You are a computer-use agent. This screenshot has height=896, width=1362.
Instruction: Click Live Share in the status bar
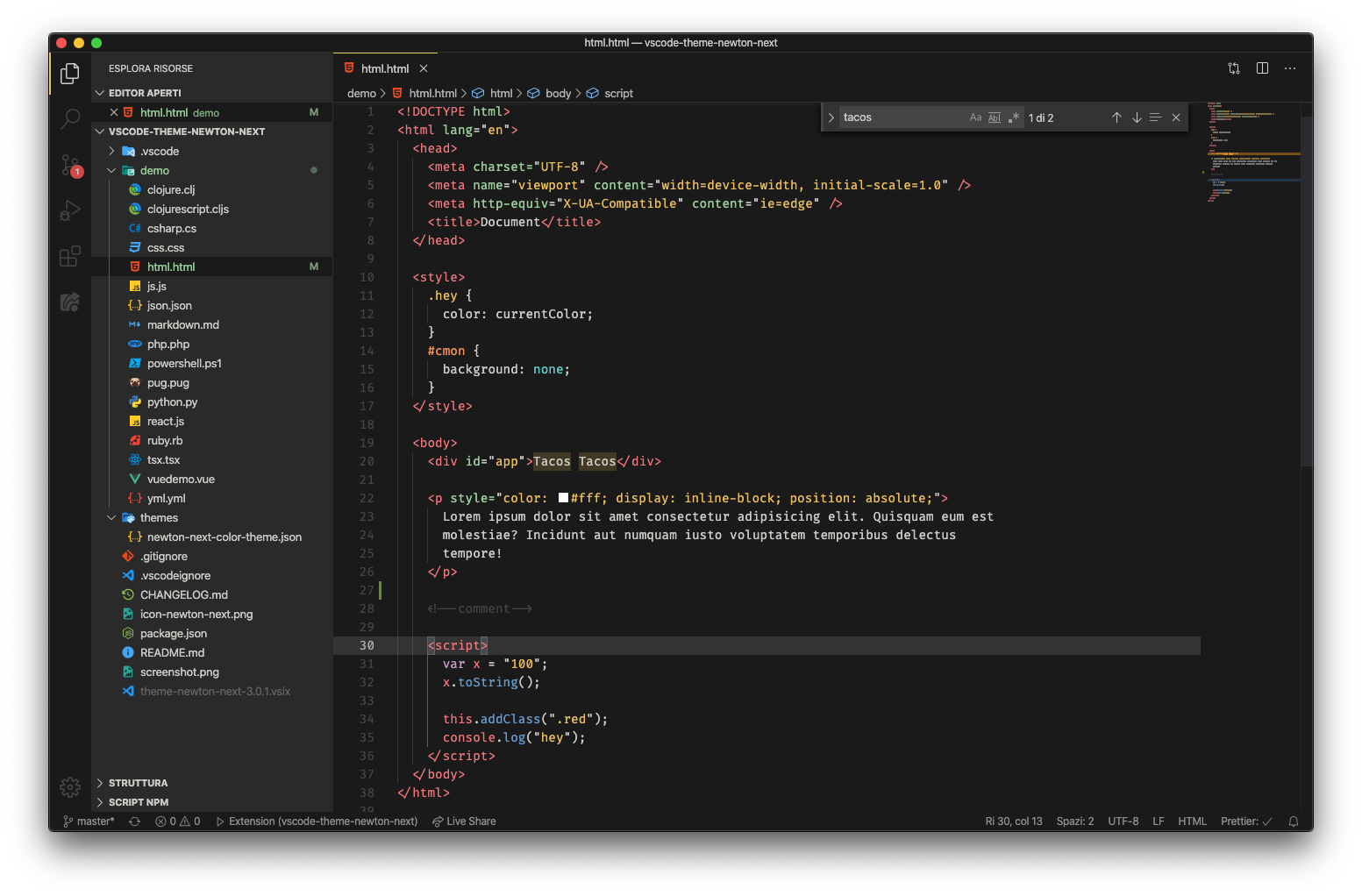pyautogui.click(x=464, y=821)
